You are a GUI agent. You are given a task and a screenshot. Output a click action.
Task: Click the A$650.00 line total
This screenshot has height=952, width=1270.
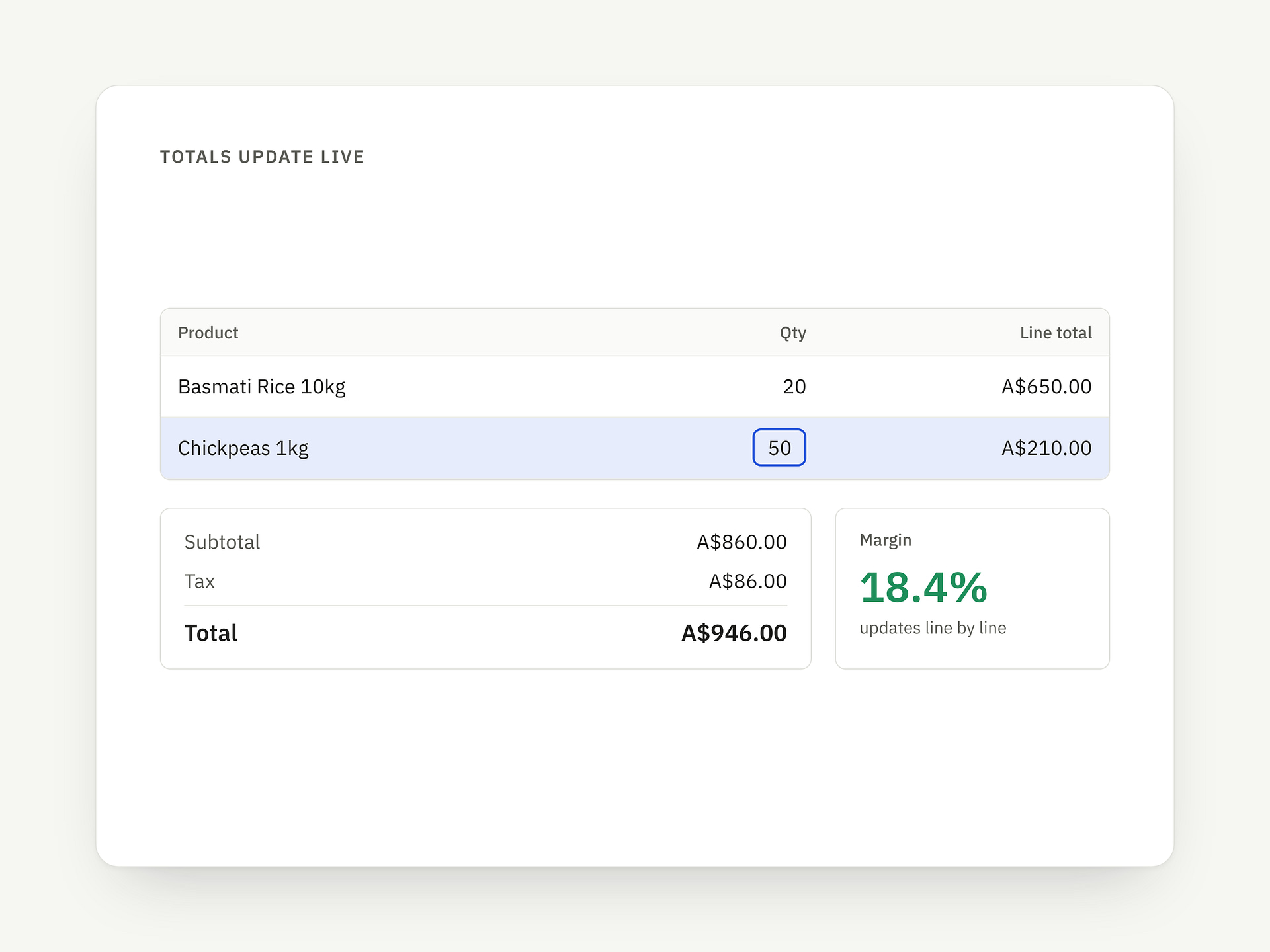click(x=1046, y=387)
